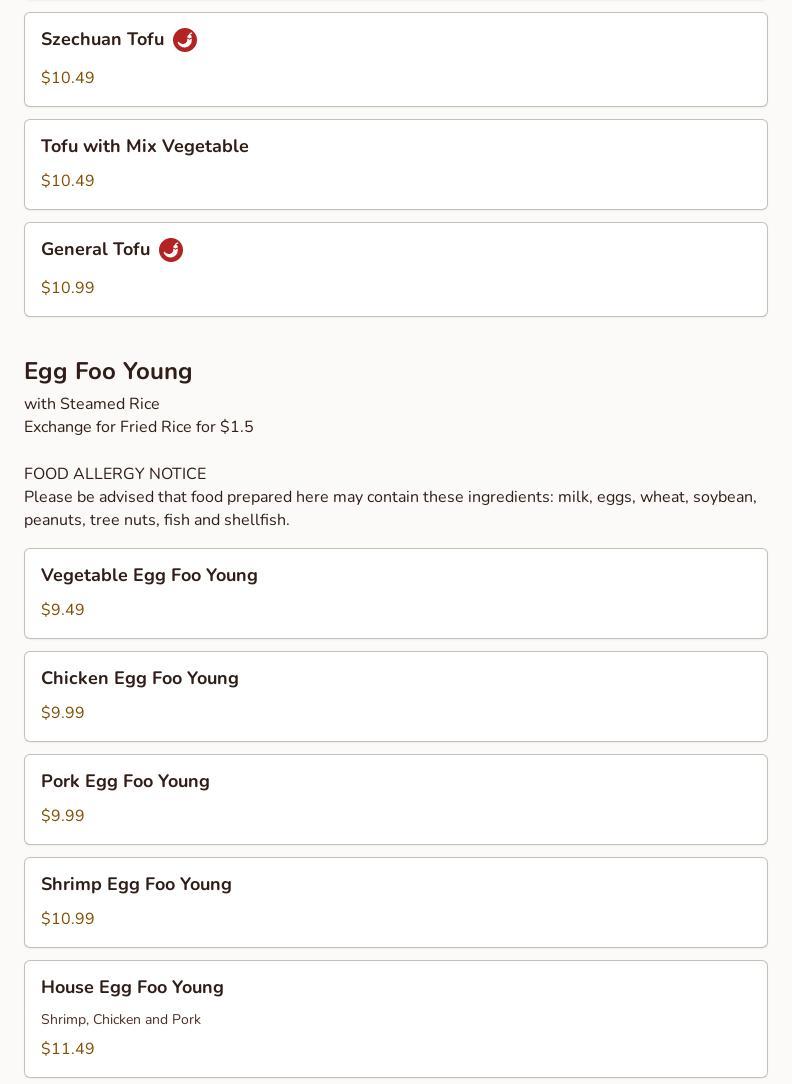Open the Szechuan Tofu menu item
Screen dimensions: 792x1084
(x=396, y=59)
